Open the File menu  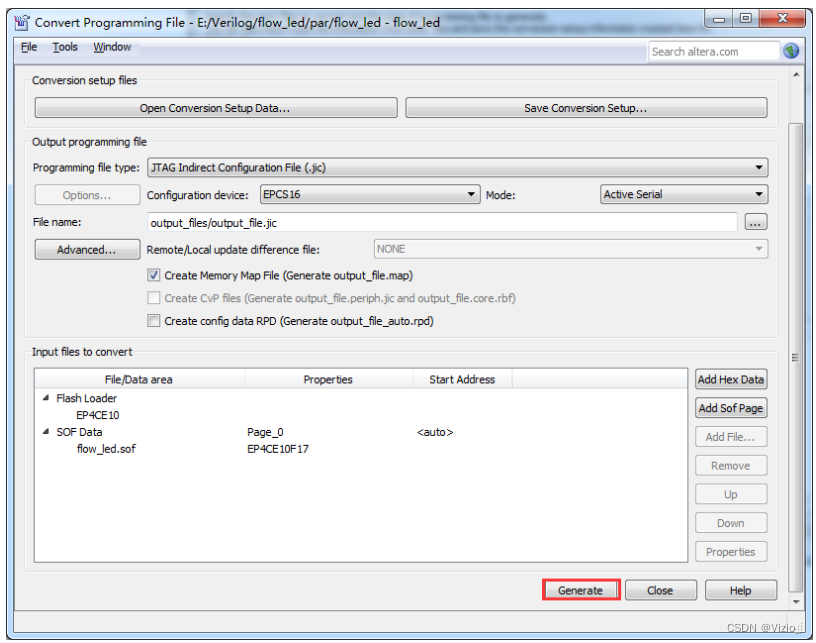tap(29, 47)
